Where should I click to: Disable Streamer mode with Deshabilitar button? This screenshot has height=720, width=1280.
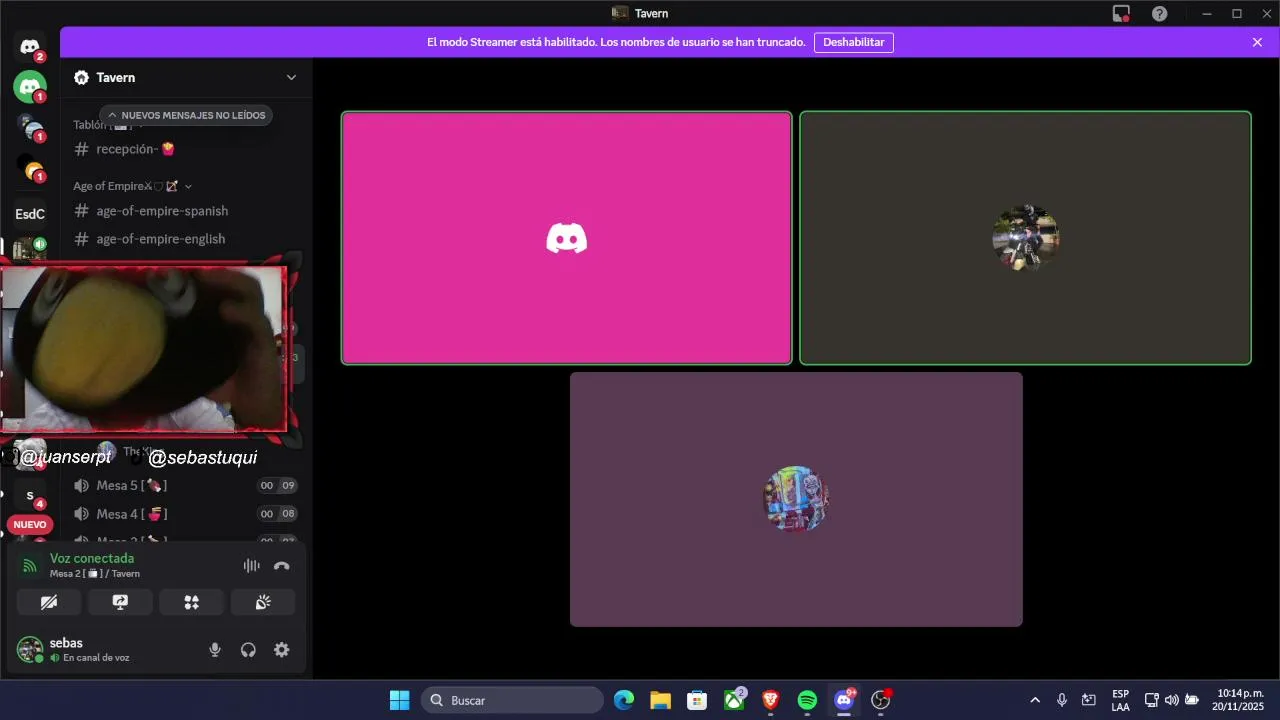coord(854,42)
